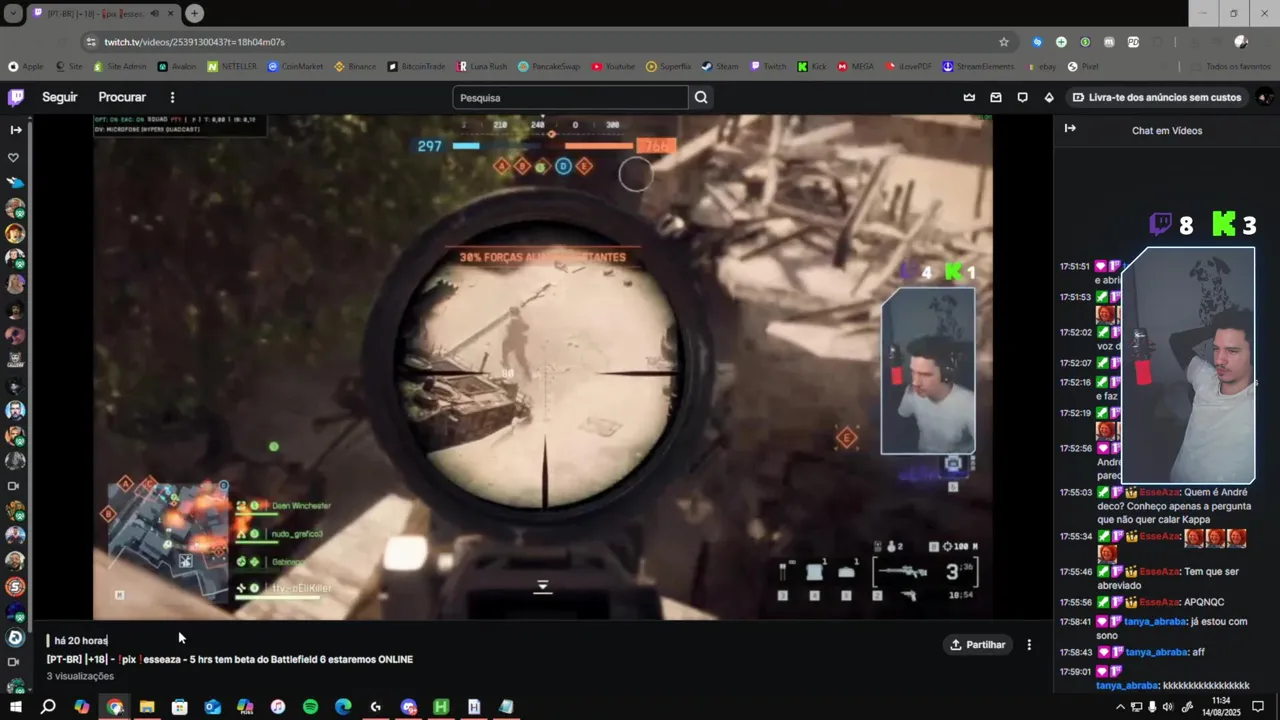This screenshot has width=1280, height=720.
Task: Click 'Livra-te dos anúncios sem custos' button
Action: click(1157, 97)
